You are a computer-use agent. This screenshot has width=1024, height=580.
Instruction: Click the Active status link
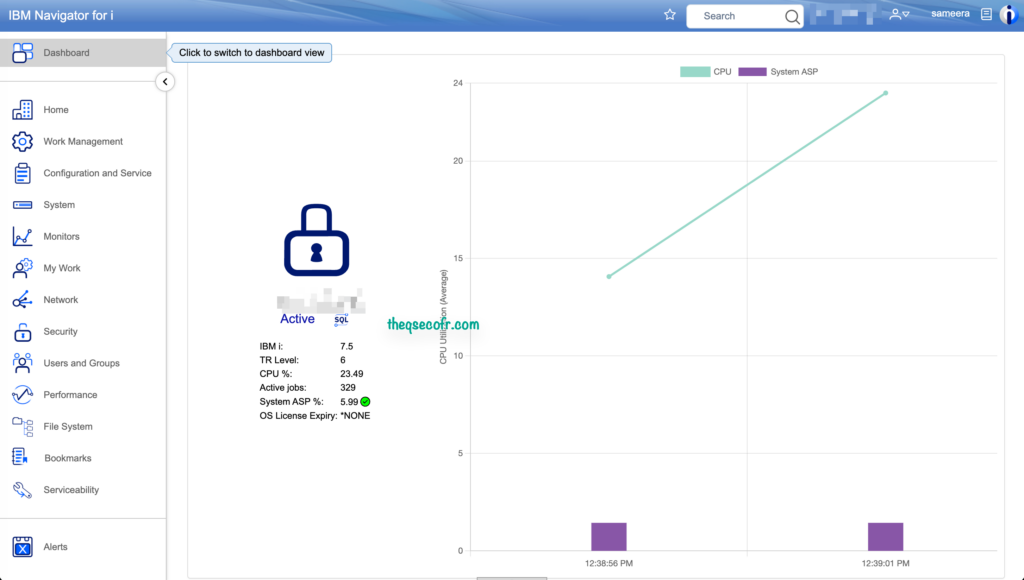[297, 319]
